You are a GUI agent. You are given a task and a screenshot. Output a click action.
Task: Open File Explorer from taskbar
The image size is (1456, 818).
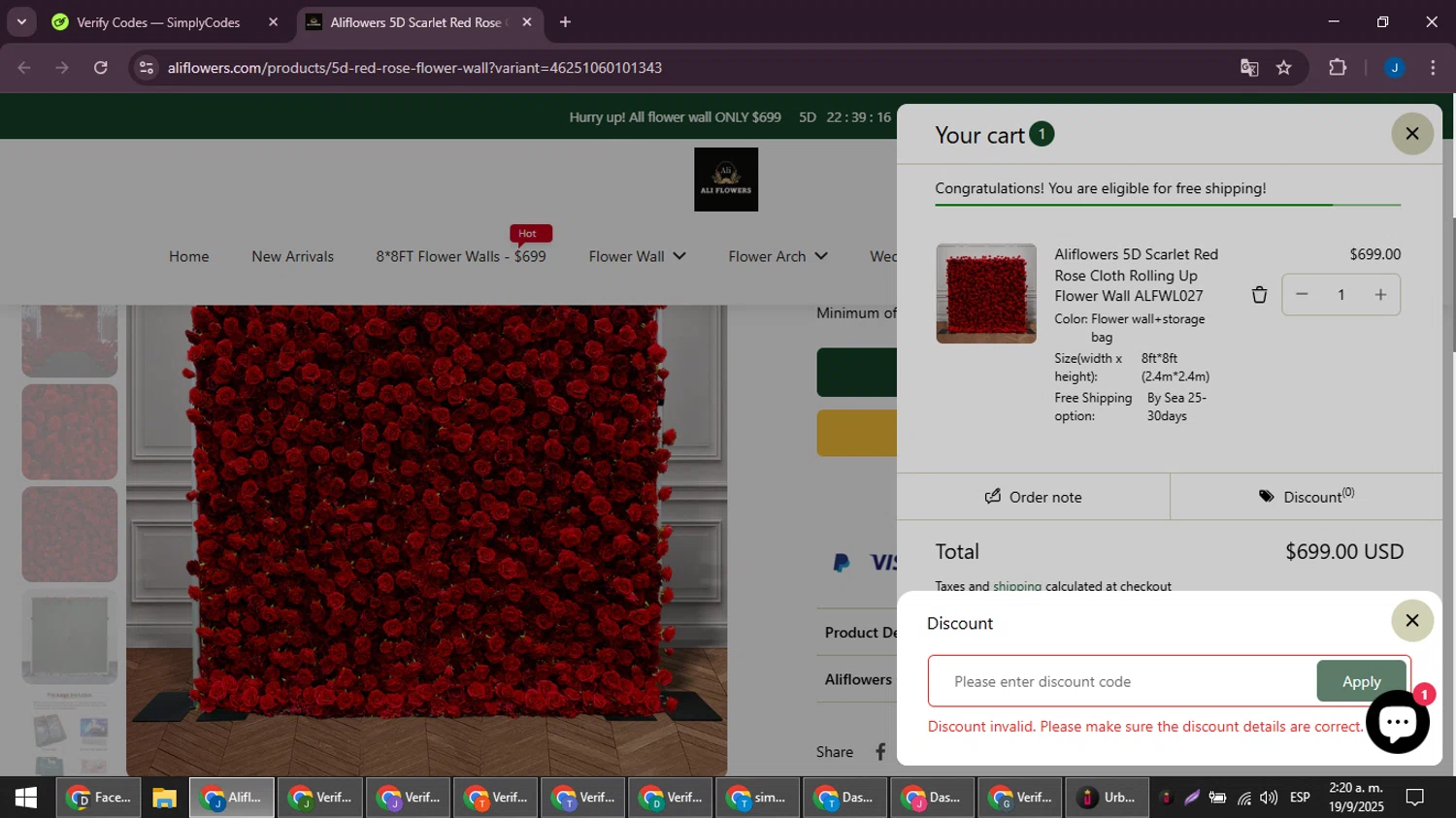164,798
